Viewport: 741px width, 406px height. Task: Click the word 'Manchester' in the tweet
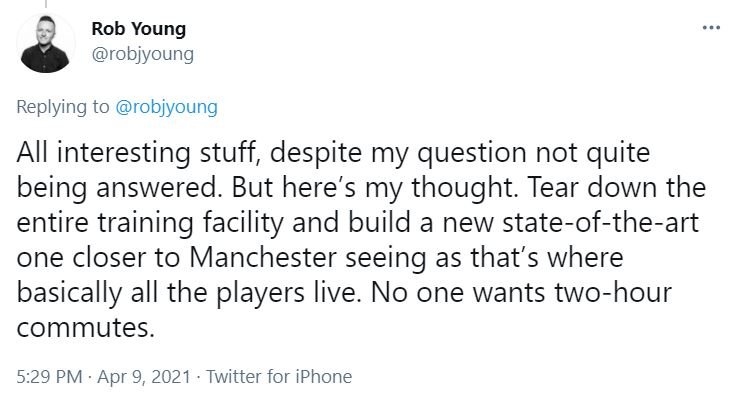263,258
